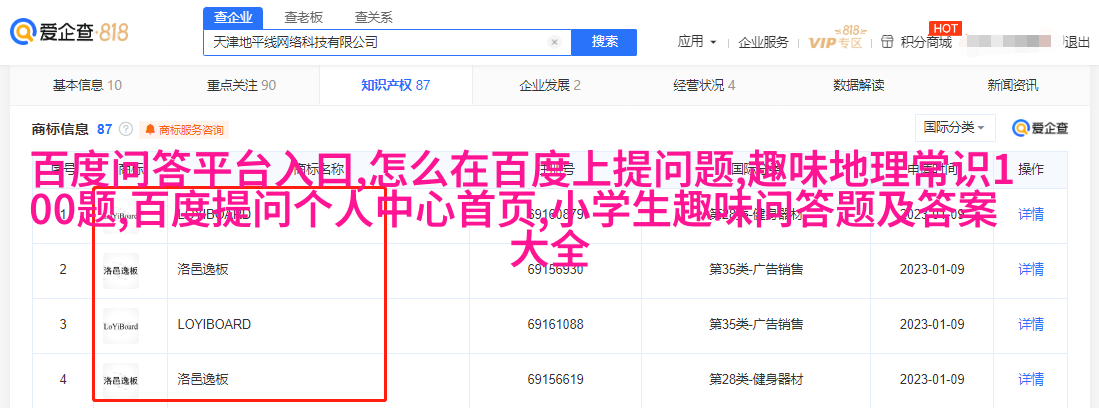Open the 应用 dropdown menu
Viewport: 1099px width, 408px height.
(x=697, y=42)
